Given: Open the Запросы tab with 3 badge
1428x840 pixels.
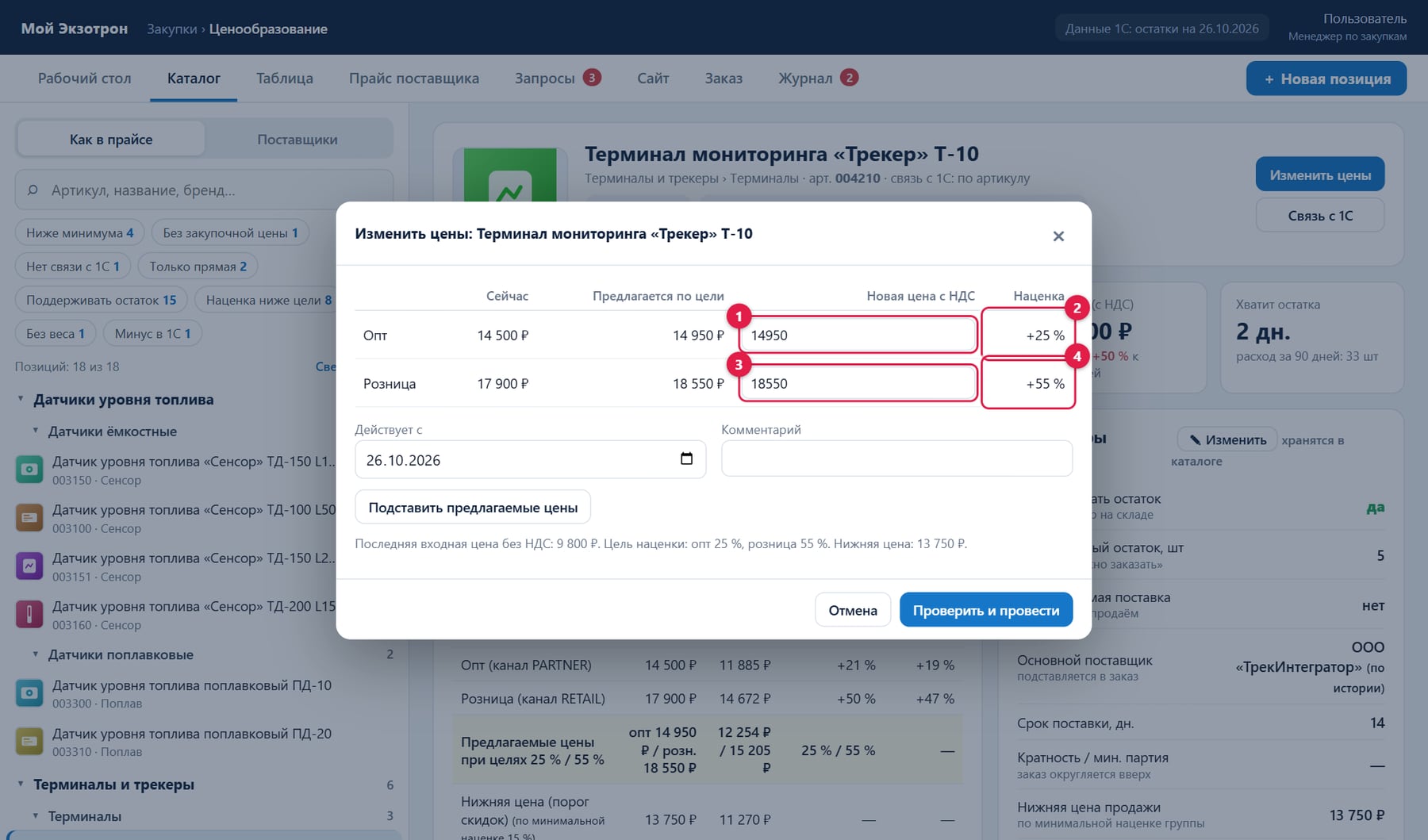Looking at the screenshot, I should [557, 78].
